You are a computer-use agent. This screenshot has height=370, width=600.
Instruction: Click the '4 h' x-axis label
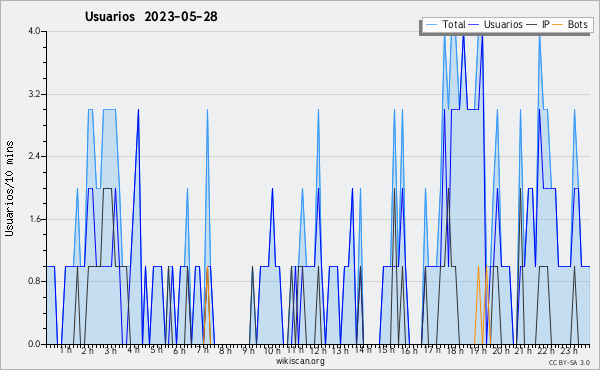[134, 350]
